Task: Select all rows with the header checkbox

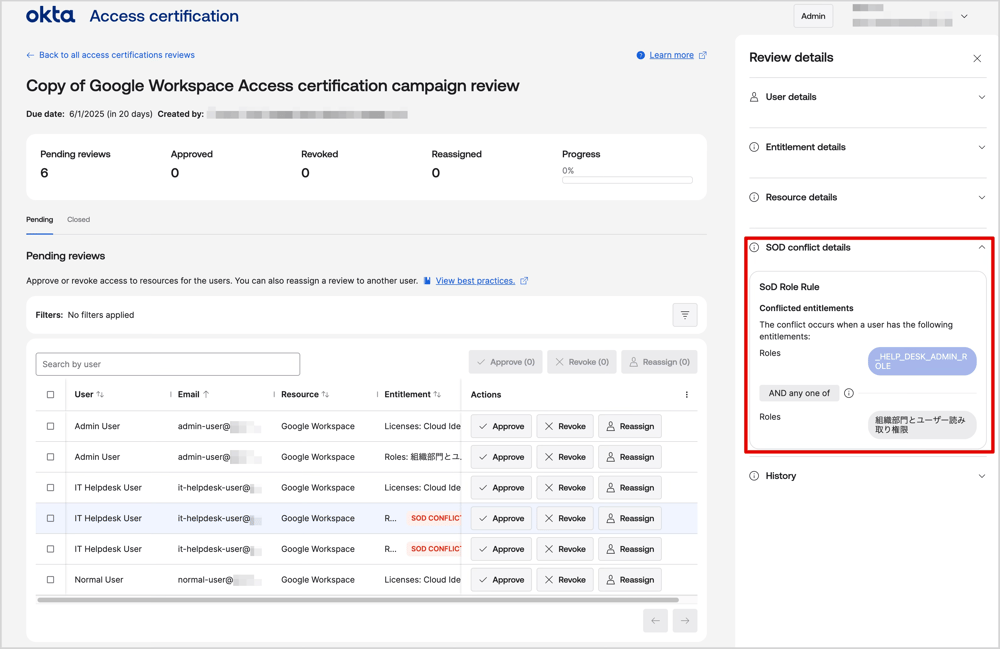Action: point(50,395)
